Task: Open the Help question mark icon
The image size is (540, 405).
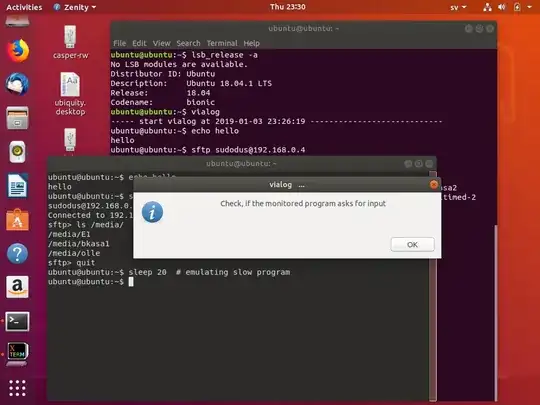Action: click(17, 253)
